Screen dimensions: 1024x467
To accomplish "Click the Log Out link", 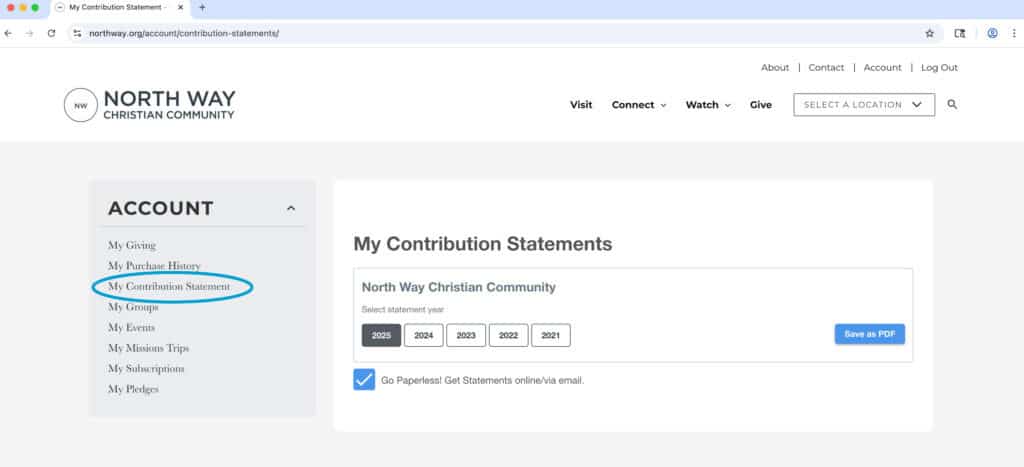I will (939, 68).
